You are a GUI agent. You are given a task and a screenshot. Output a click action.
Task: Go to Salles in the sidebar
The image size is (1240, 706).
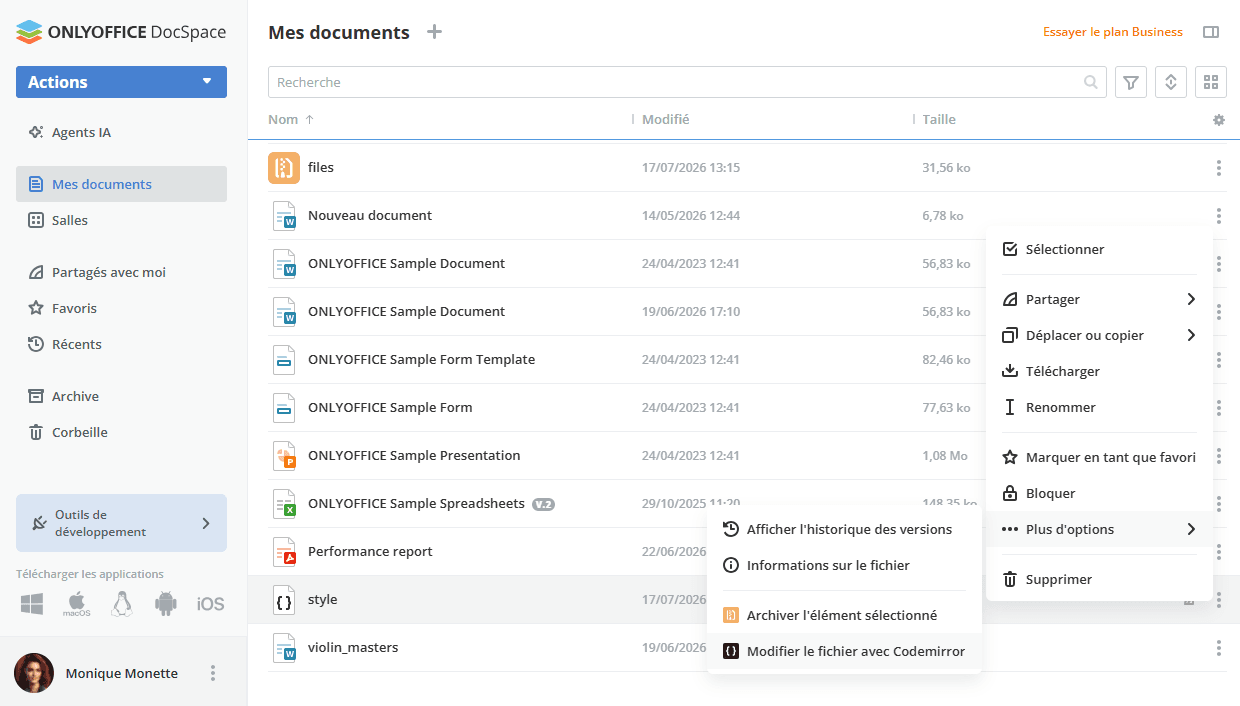[x=121, y=220]
